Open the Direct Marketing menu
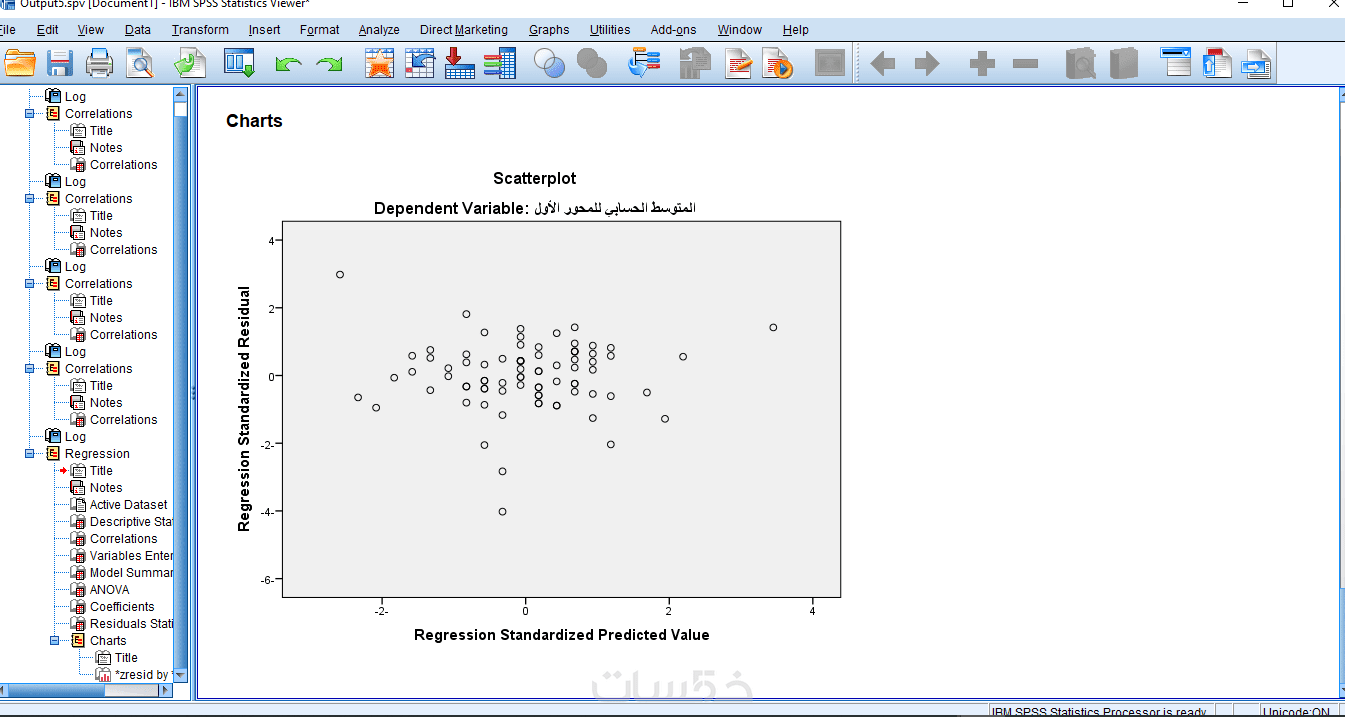The height and width of the screenshot is (717, 1345). (x=463, y=30)
